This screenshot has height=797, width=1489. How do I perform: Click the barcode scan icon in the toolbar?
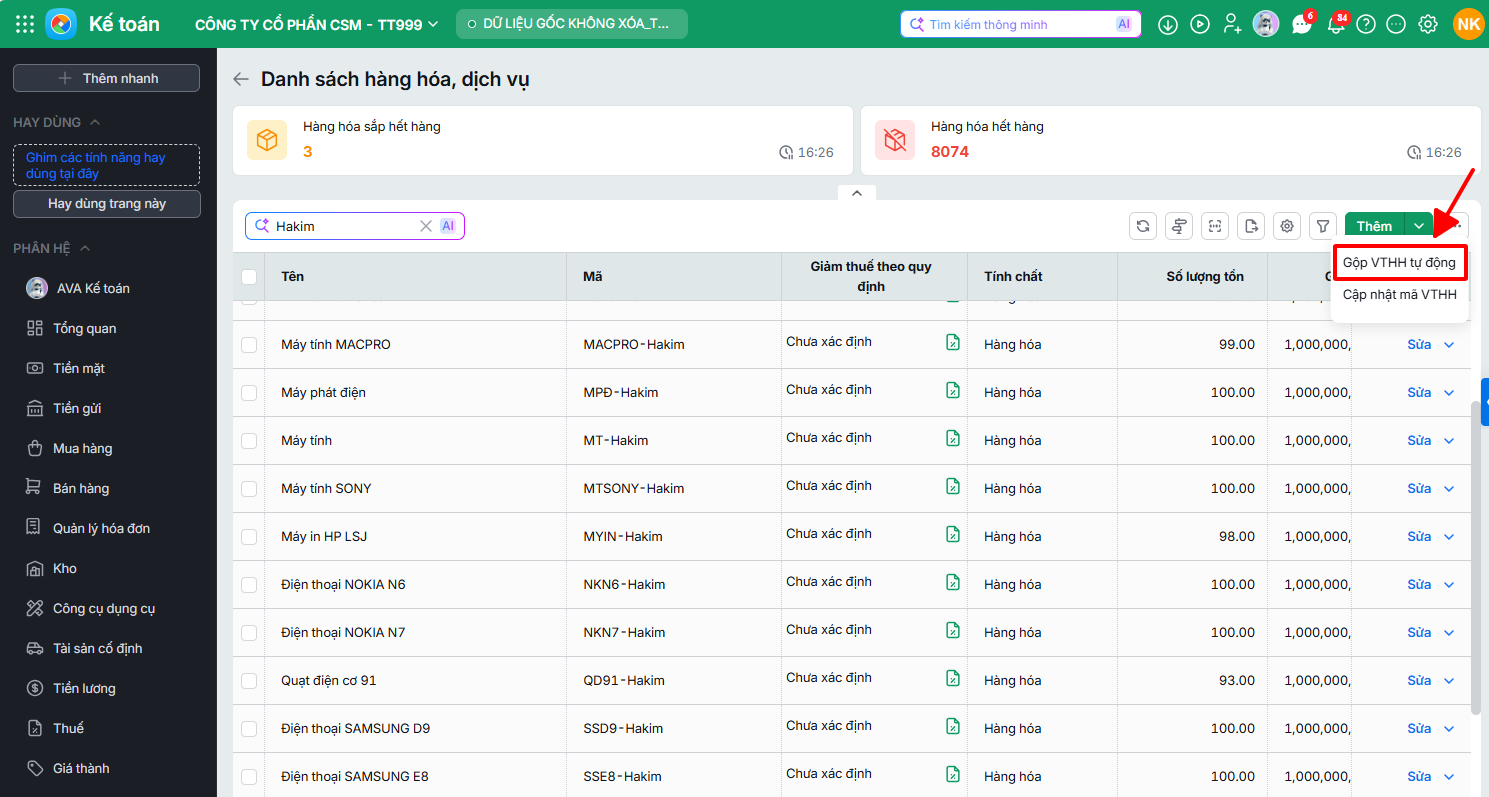pos(1215,226)
